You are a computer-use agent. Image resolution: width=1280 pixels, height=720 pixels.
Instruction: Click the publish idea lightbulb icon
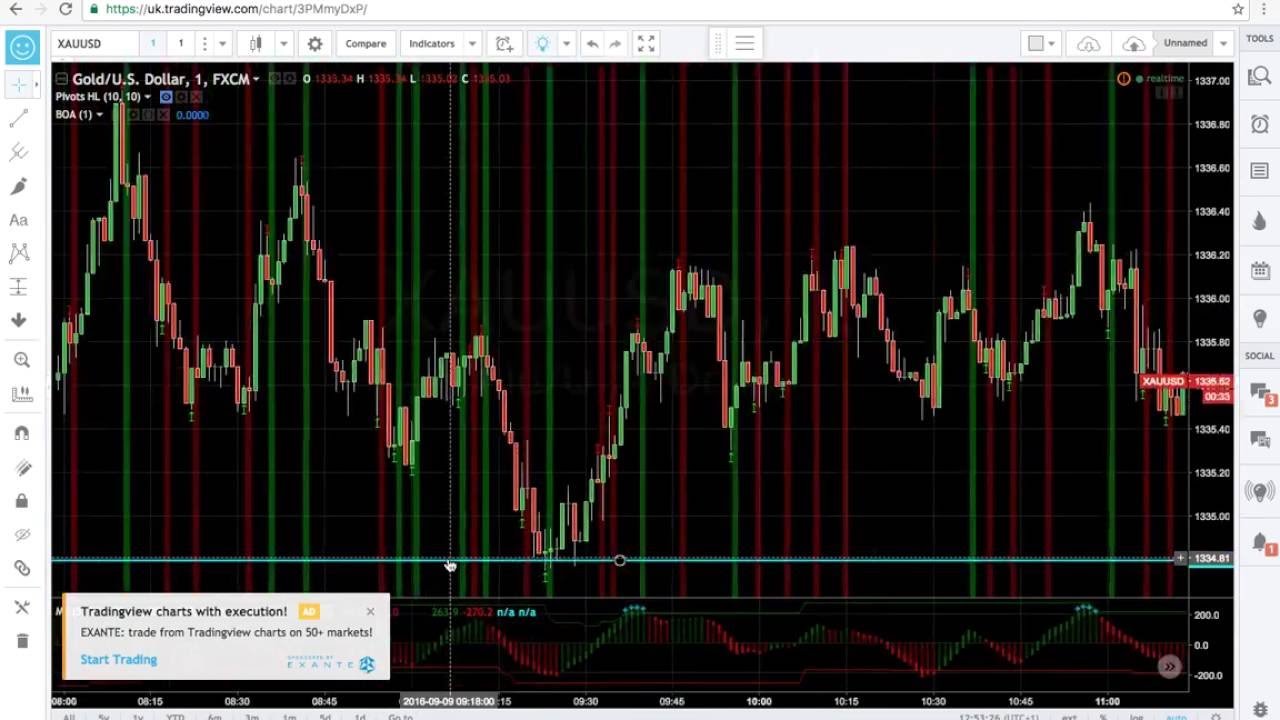click(543, 44)
